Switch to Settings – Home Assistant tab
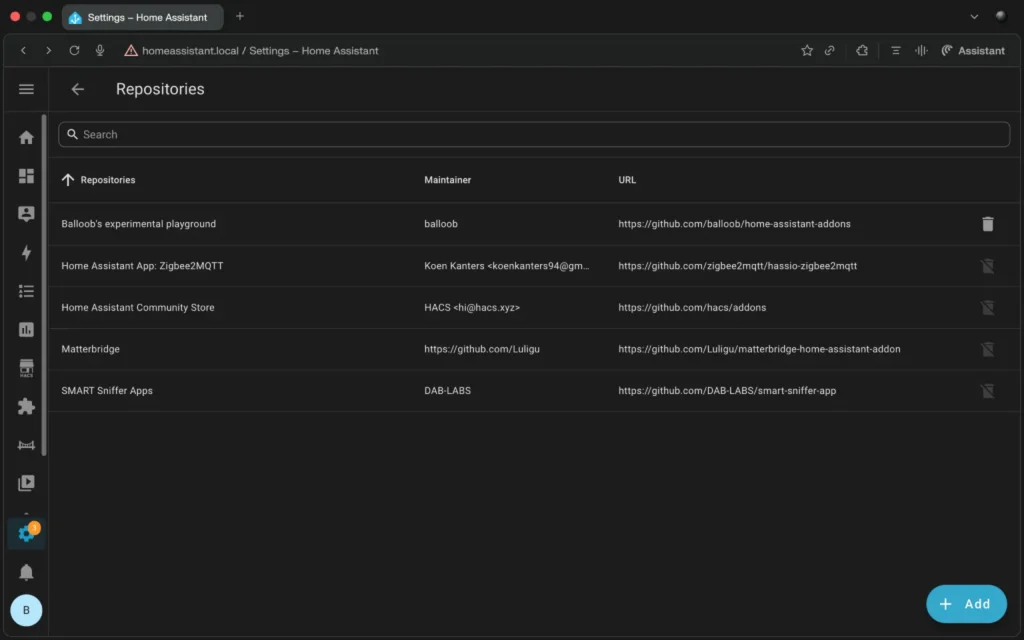The width and height of the screenshot is (1024, 640). pos(142,17)
